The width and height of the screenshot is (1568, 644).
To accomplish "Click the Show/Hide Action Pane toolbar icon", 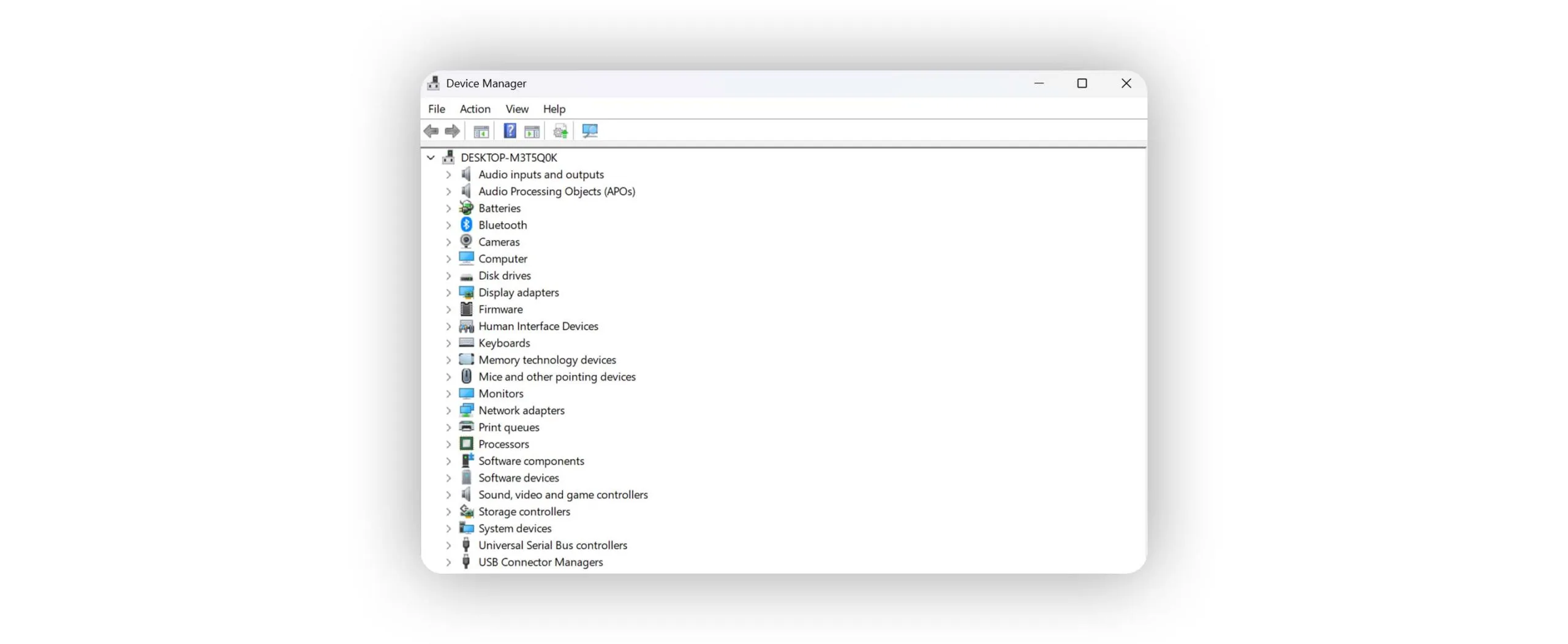I will click(532, 131).
